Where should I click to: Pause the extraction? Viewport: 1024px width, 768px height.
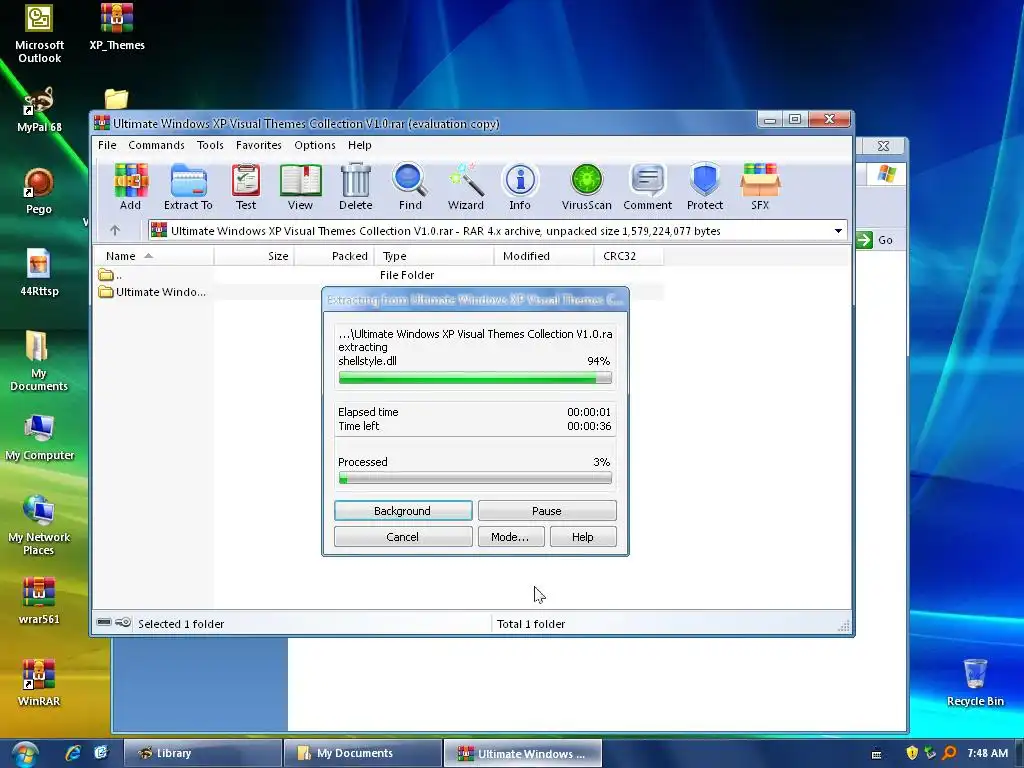pyautogui.click(x=547, y=511)
